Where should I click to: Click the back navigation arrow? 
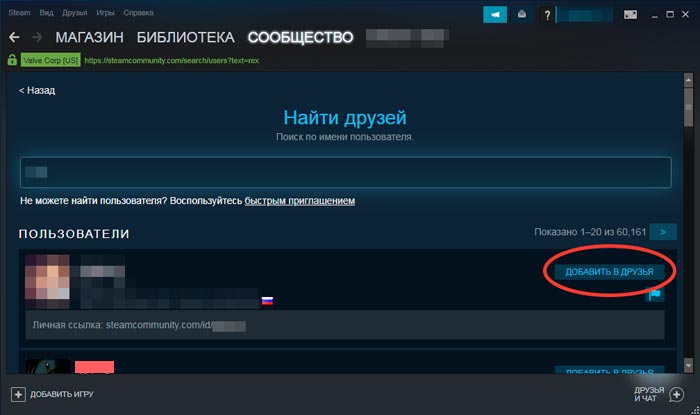coord(14,37)
